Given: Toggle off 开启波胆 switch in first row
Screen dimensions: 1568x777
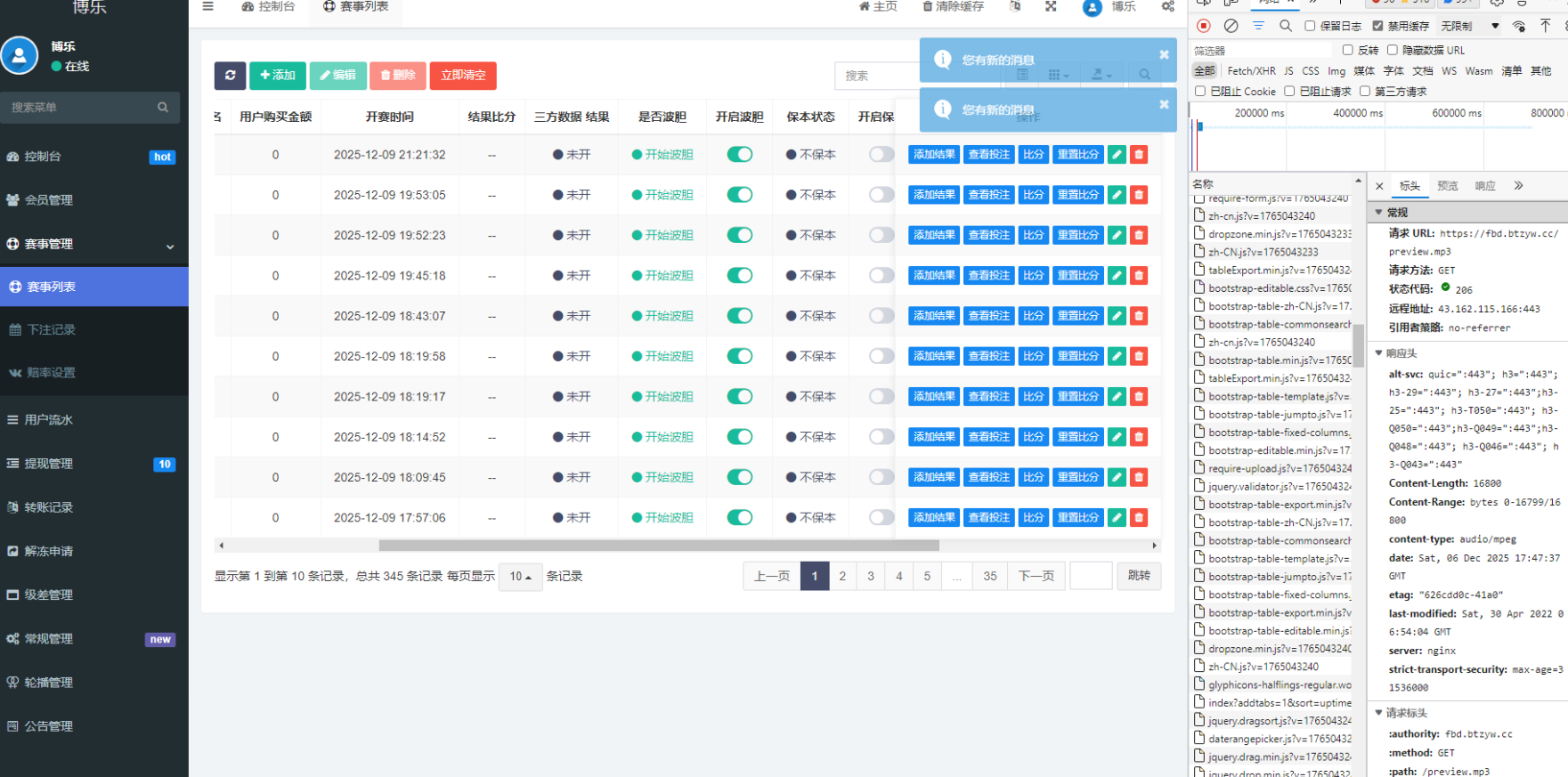Looking at the screenshot, I should tap(739, 155).
